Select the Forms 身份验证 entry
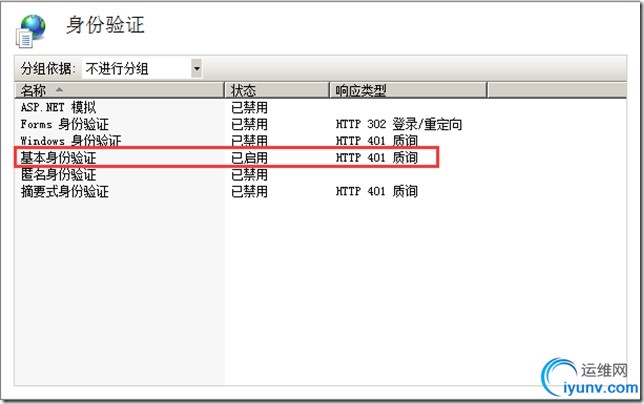The height and width of the screenshot is (404, 644). tap(64, 124)
